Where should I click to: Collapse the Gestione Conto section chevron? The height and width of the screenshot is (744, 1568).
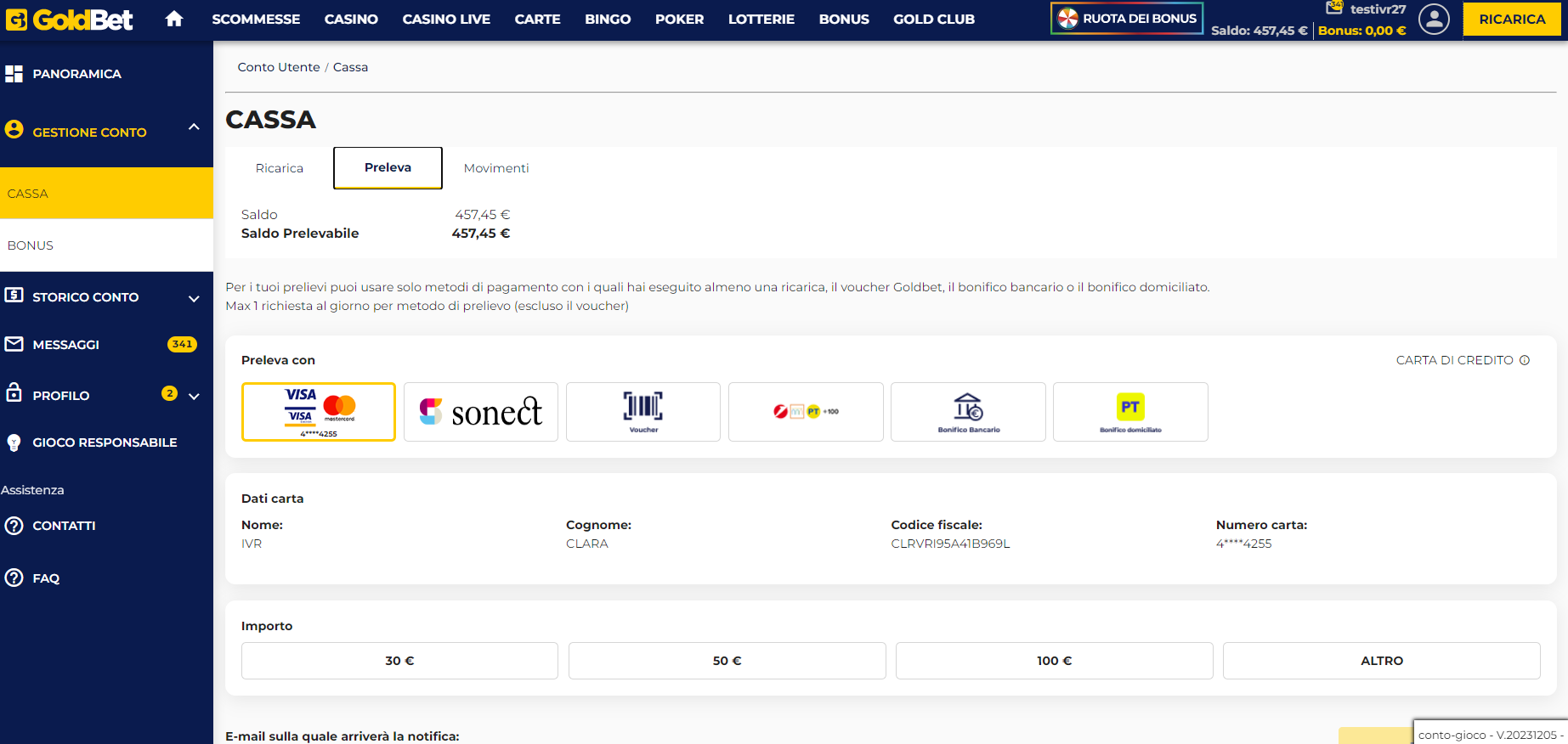[194, 127]
